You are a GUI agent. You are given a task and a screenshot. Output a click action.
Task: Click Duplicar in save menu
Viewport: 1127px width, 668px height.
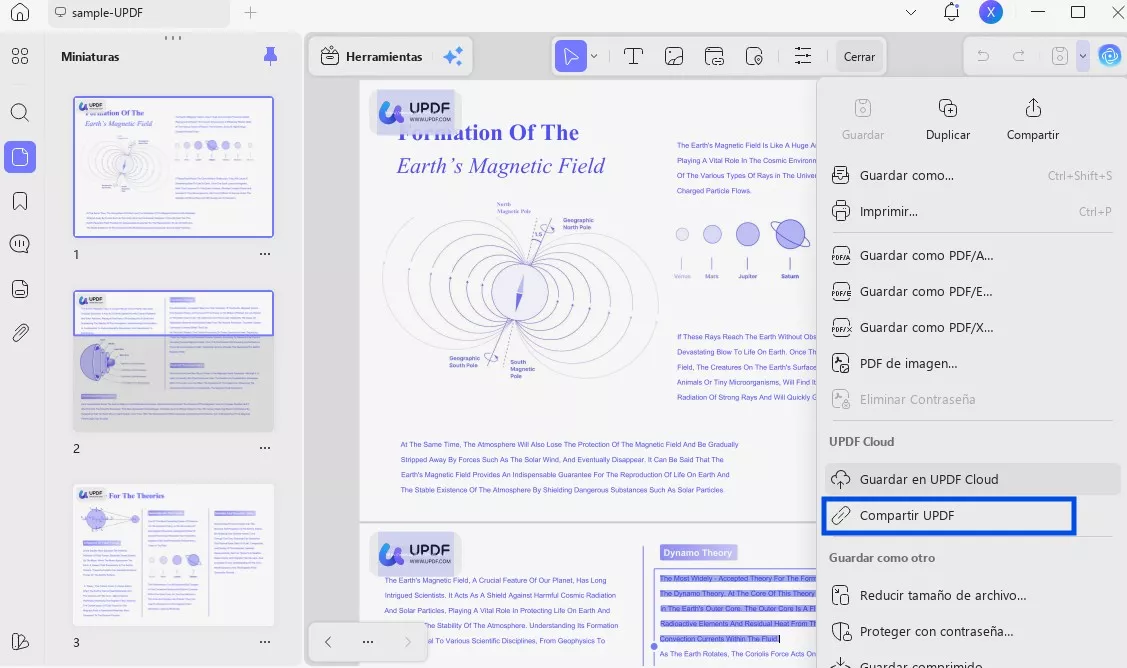coord(948,119)
